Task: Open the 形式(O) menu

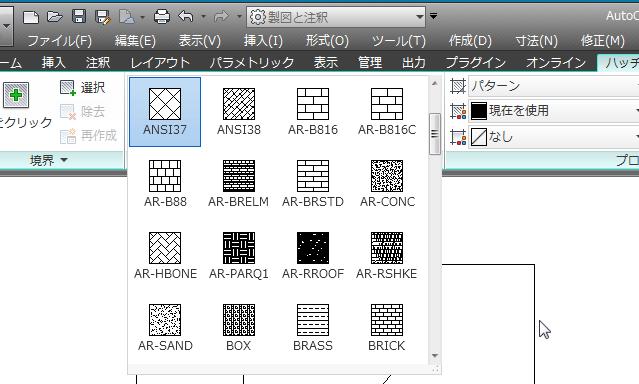Action: (x=327, y=41)
